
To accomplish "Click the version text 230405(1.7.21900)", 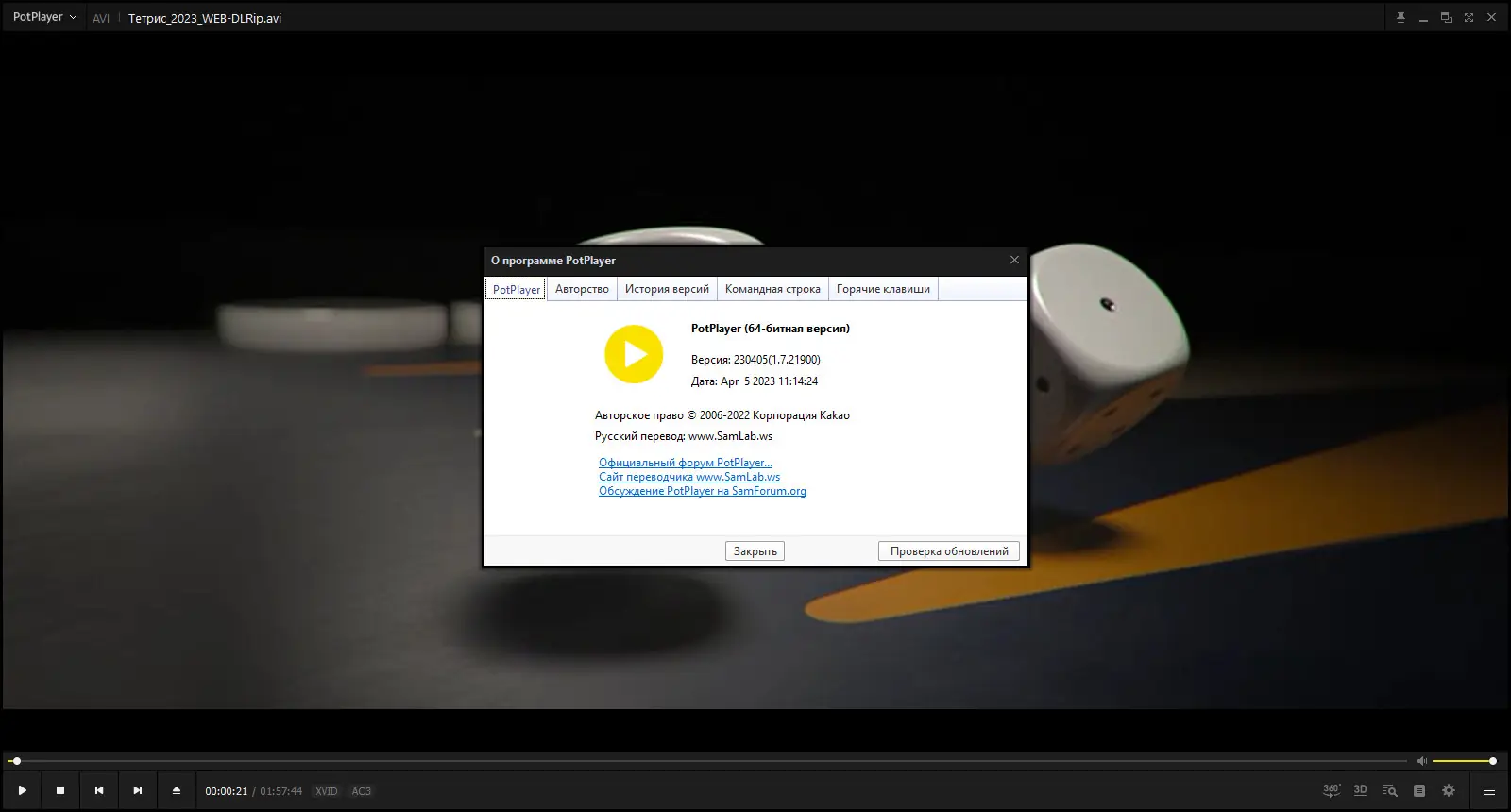I will coord(777,360).
